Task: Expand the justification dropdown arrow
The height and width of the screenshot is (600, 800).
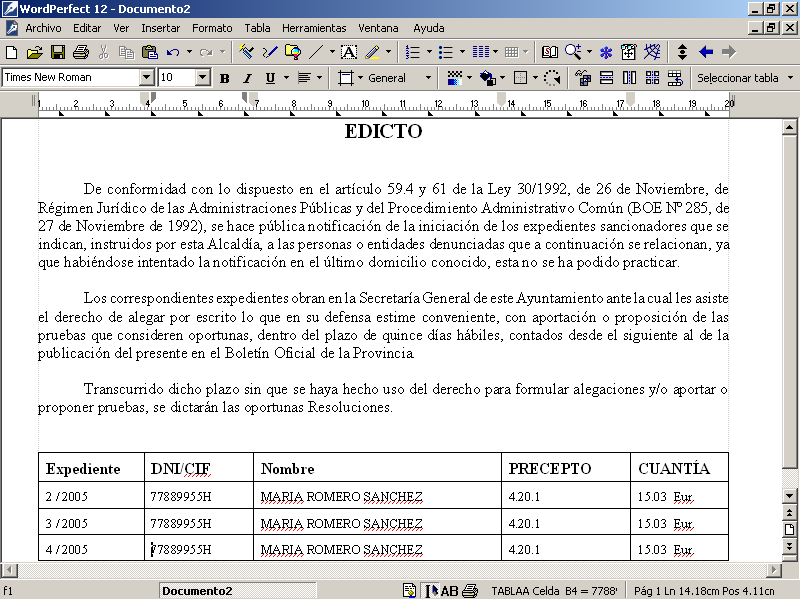Action: pyautogui.click(x=319, y=77)
